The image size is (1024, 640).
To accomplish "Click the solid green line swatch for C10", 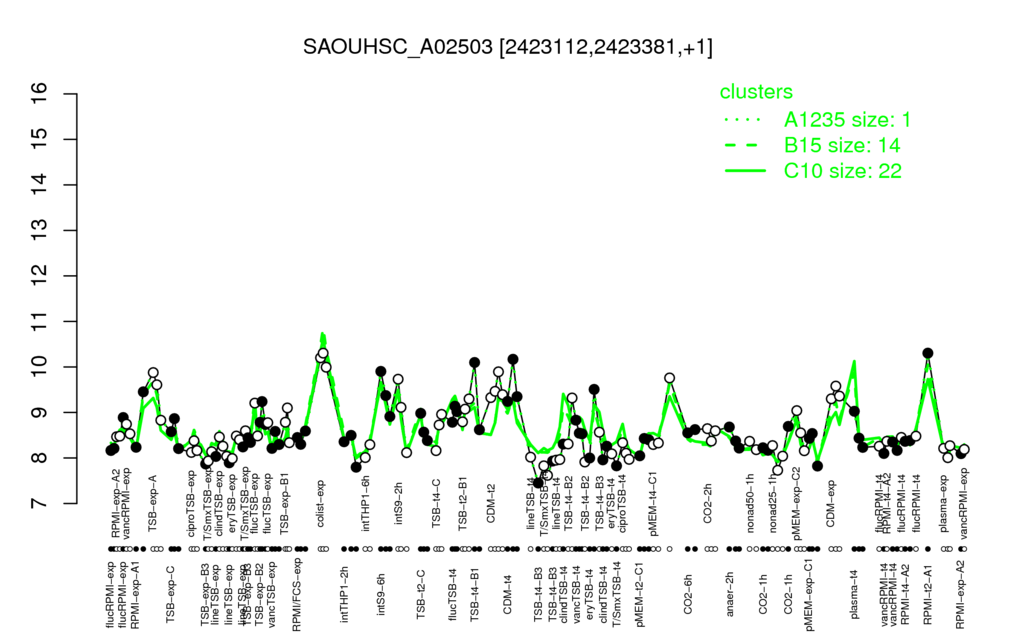I will pyautogui.click(x=744, y=171).
